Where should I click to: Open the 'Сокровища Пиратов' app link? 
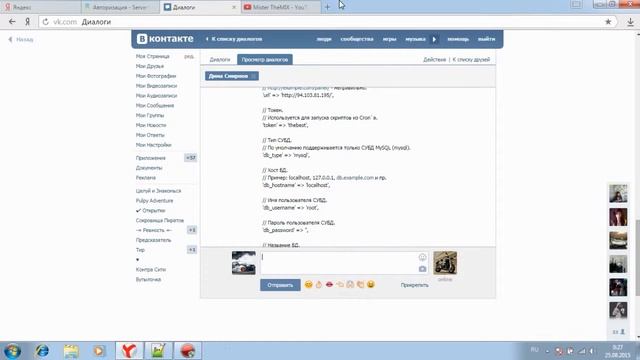[160, 220]
